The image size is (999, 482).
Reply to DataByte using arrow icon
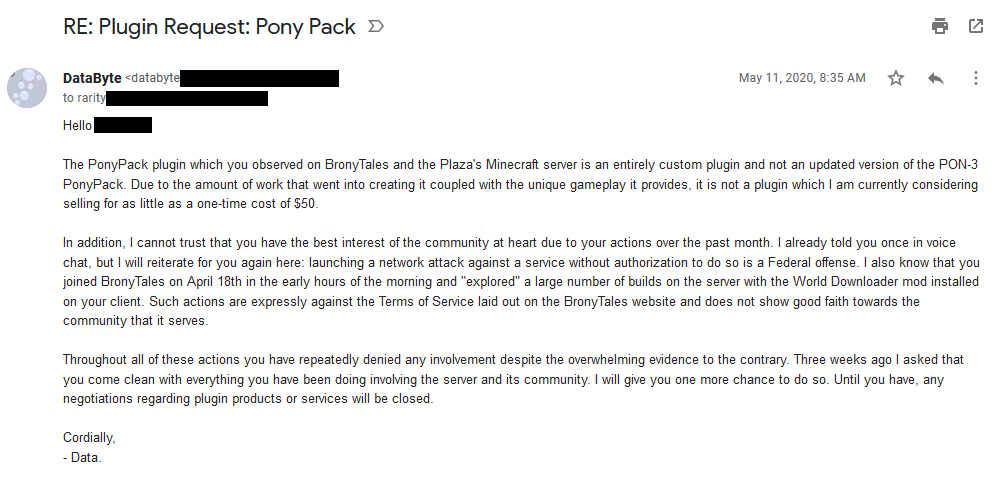coord(935,78)
